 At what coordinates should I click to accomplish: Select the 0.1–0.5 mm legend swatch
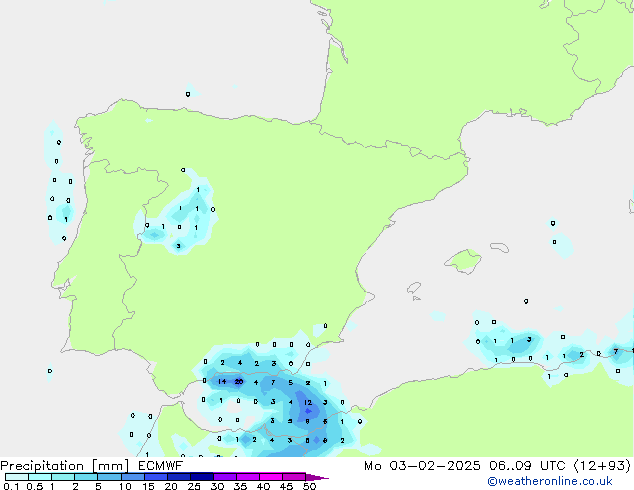tap(17, 477)
